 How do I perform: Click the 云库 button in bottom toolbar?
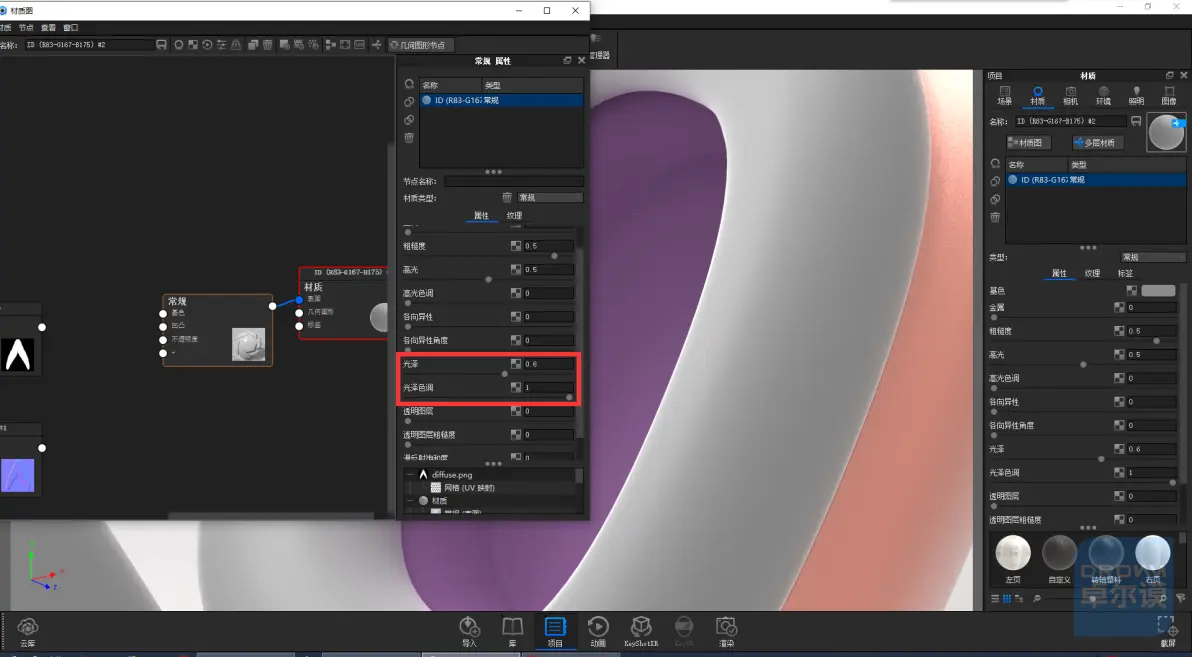tap(27, 632)
